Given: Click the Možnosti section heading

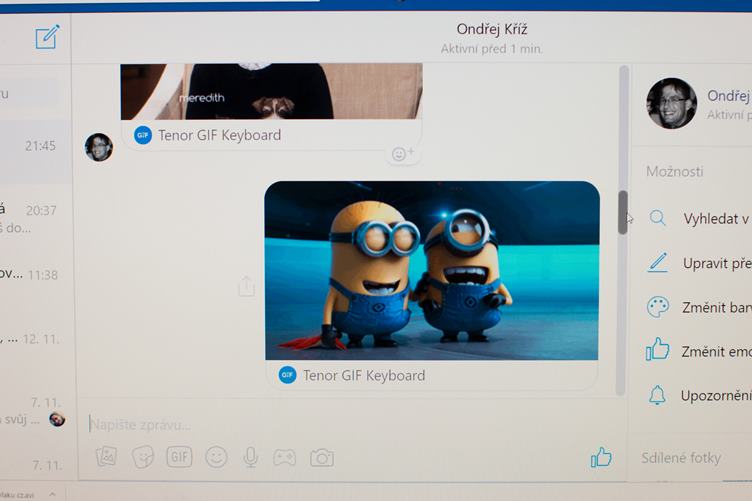Looking at the screenshot, I should [674, 171].
